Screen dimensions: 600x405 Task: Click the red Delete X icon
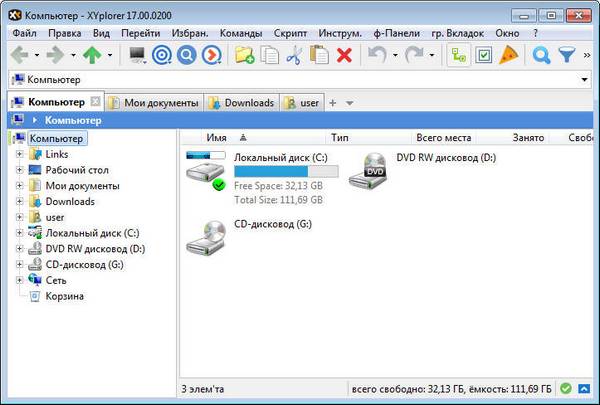(344, 55)
